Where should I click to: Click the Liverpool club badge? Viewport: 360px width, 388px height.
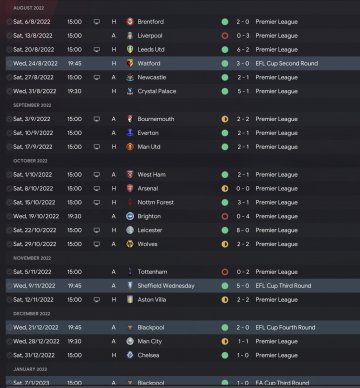click(x=130, y=36)
